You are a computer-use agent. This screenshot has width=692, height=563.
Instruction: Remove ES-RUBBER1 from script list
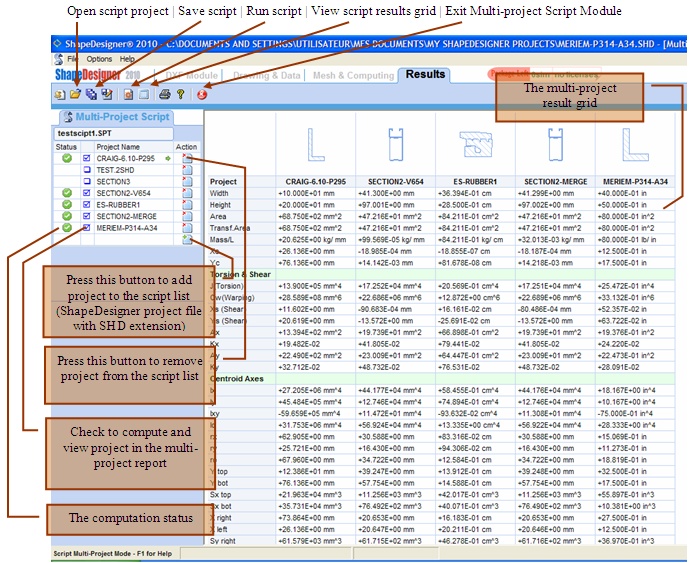(187, 205)
